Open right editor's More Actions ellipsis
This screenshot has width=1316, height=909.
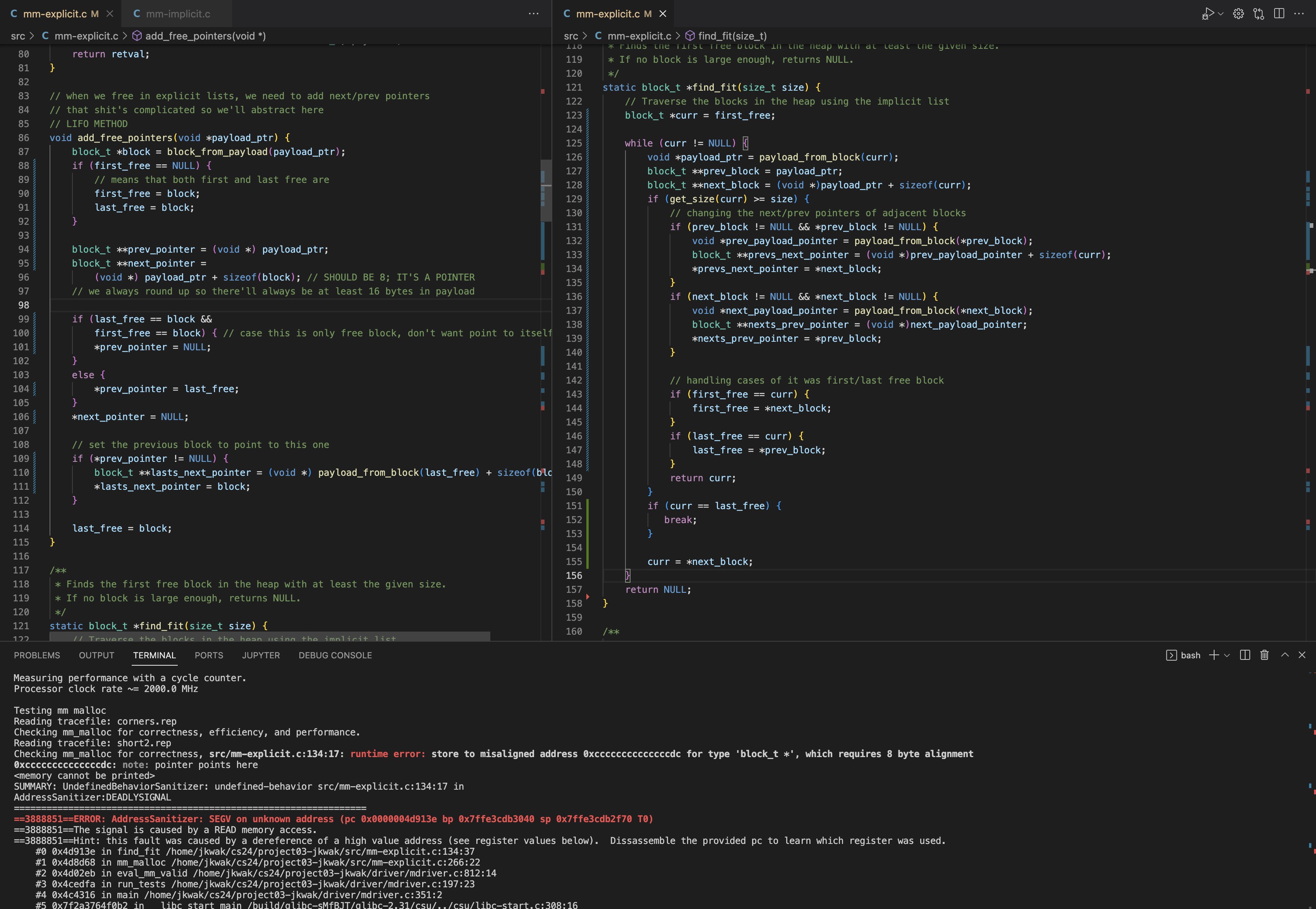click(1299, 14)
